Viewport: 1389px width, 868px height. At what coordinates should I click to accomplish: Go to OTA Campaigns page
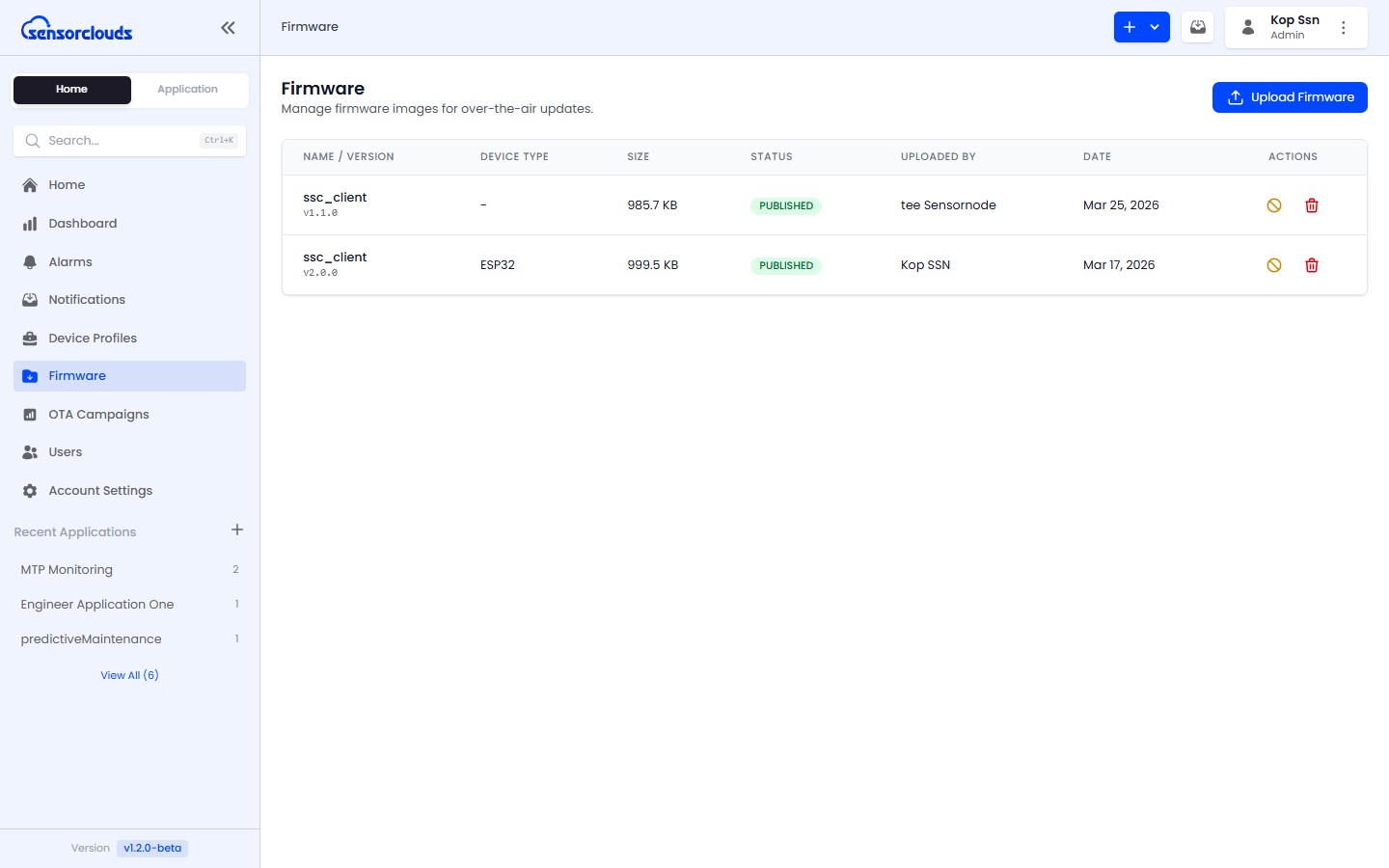click(x=98, y=415)
